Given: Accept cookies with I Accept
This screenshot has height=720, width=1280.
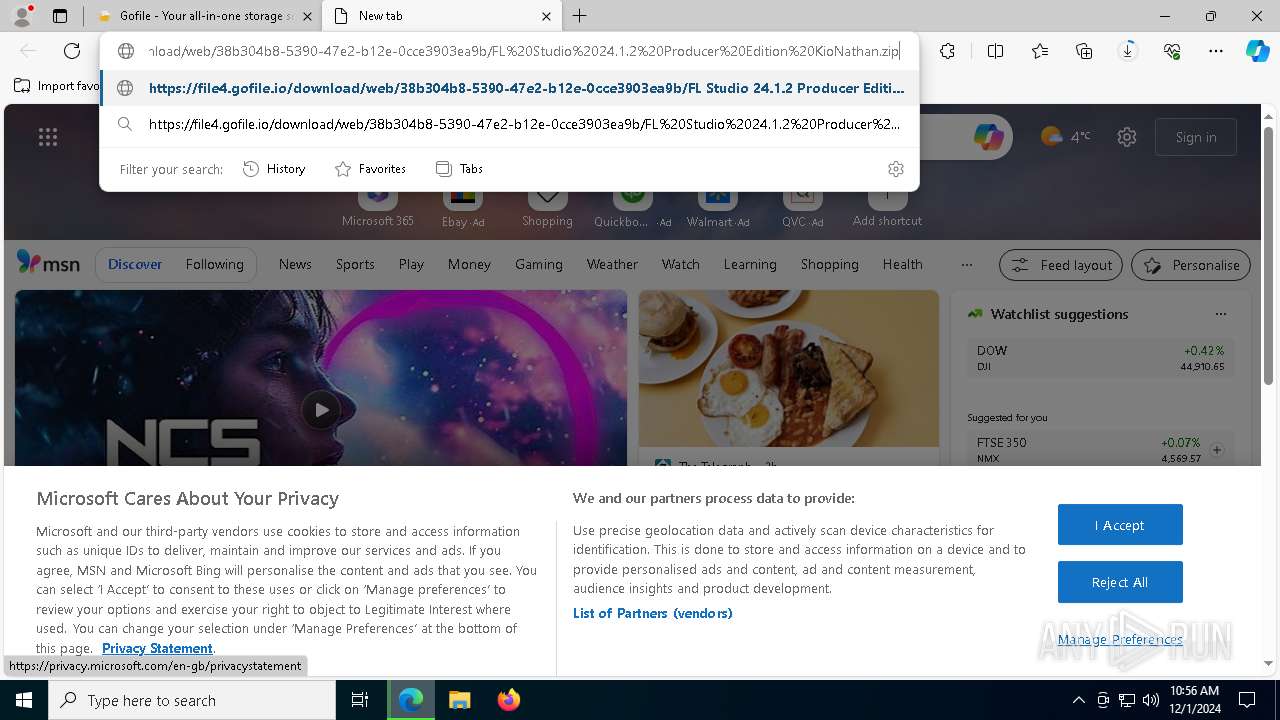Looking at the screenshot, I should click(1120, 525).
